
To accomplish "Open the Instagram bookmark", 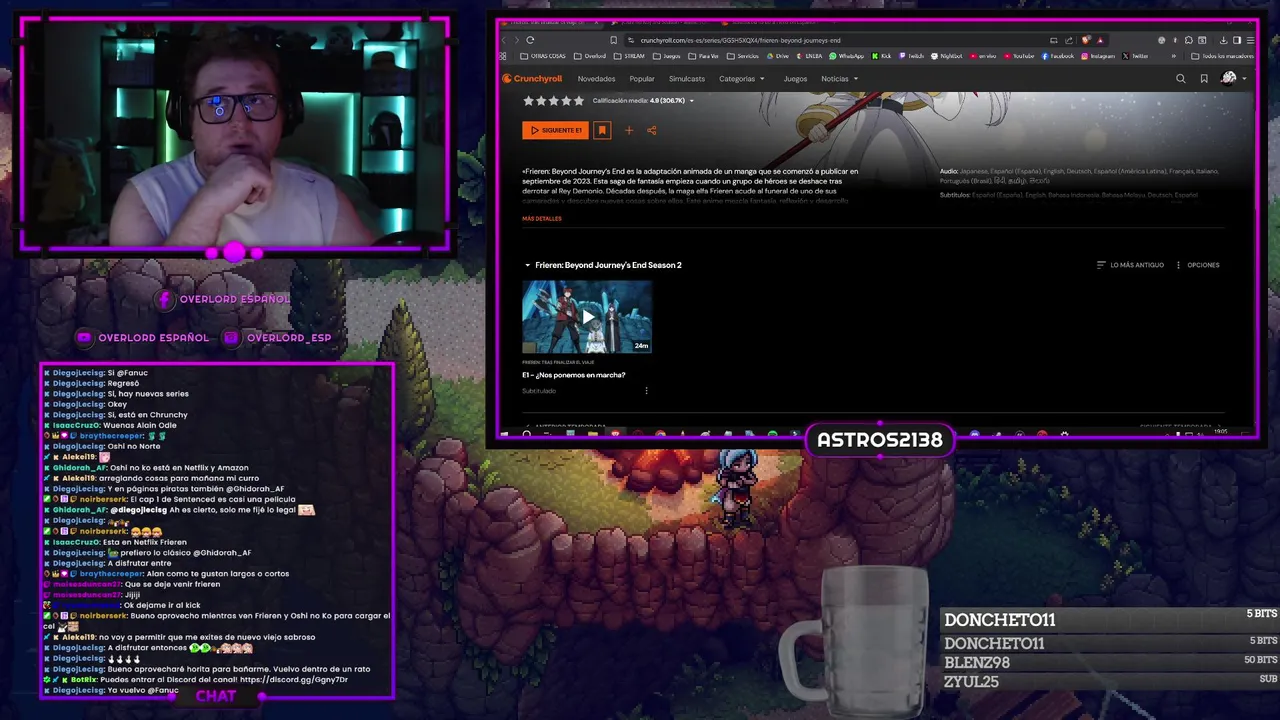I will pos(1098,56).
